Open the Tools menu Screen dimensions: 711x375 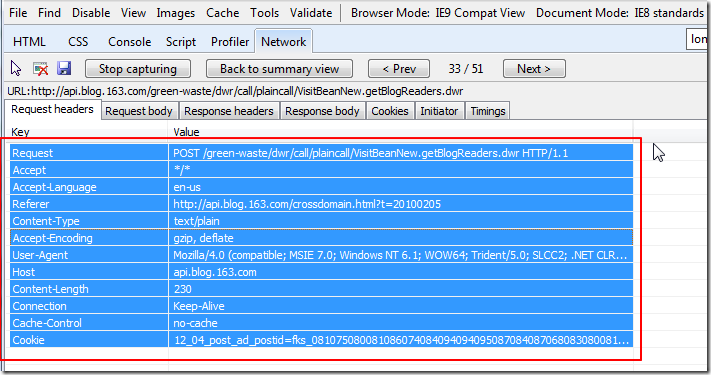coord(264,13)
